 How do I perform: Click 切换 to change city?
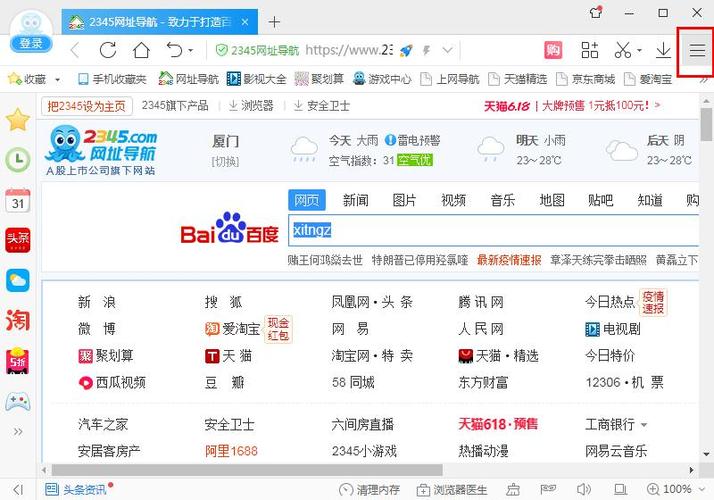(x=225, y=161)
